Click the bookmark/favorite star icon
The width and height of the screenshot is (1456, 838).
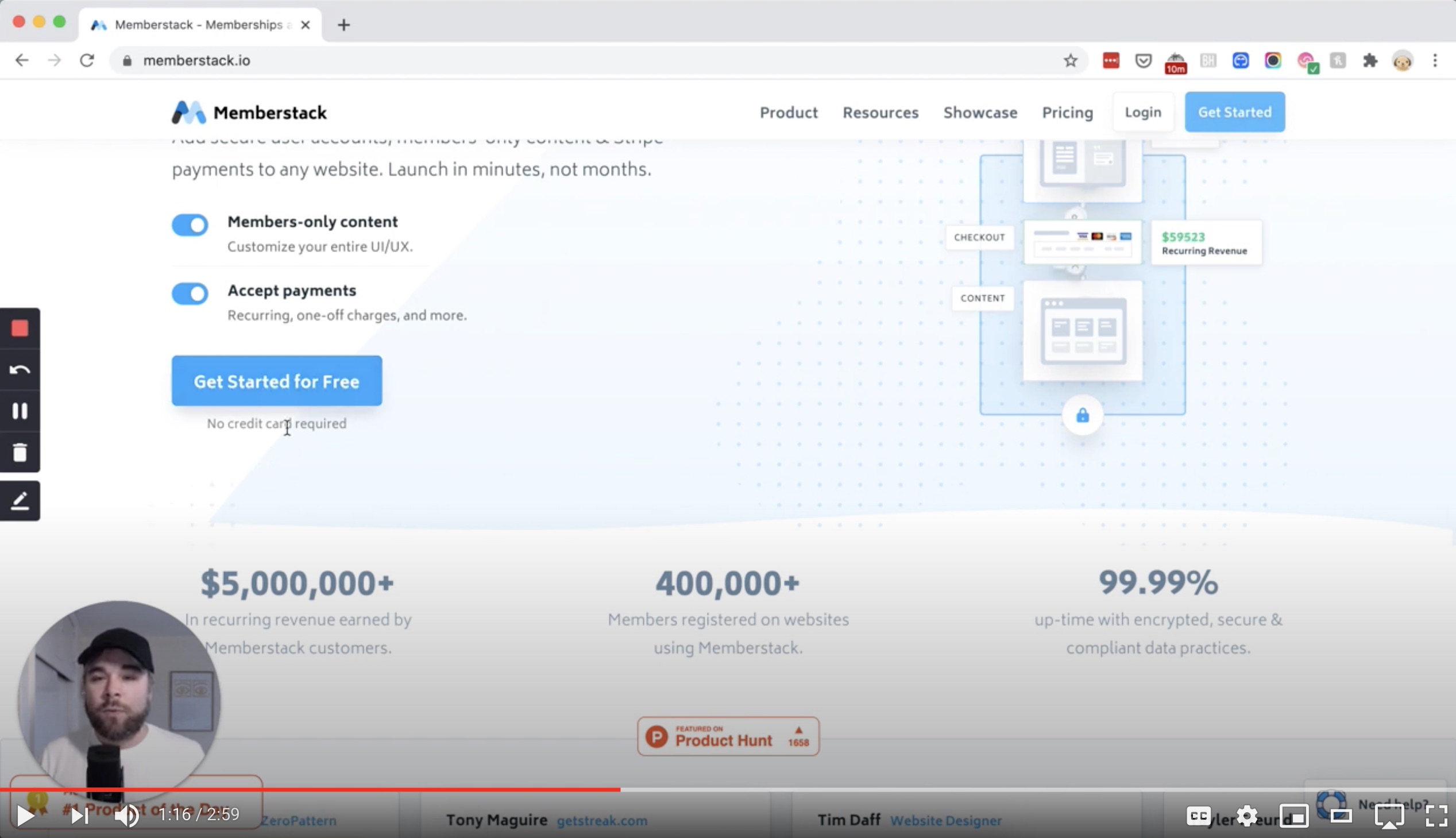[1071, 60]
